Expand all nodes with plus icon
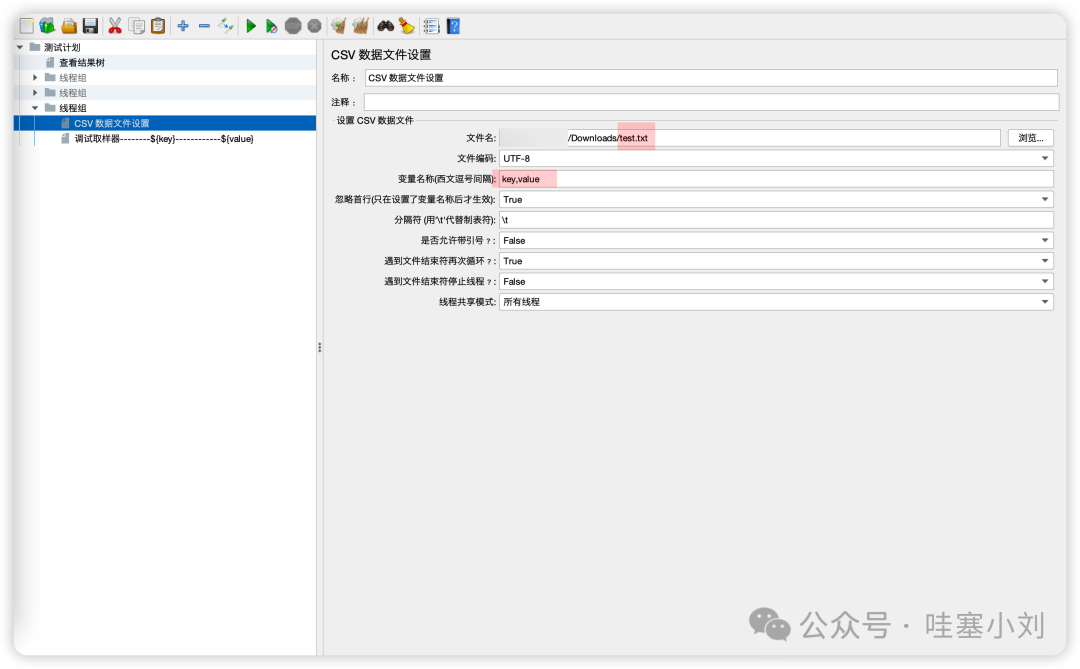Image resolution: width=1080 pixels, height=669 pixels. coord(183,26)
